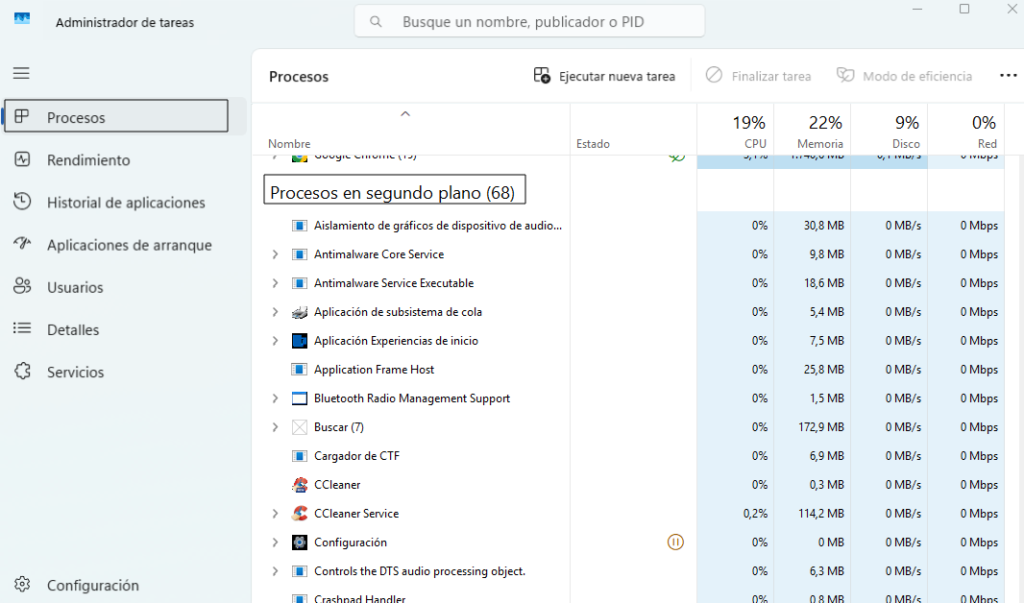
Task: Open the three-dot options menu
Action: (x=1008, y=75)
